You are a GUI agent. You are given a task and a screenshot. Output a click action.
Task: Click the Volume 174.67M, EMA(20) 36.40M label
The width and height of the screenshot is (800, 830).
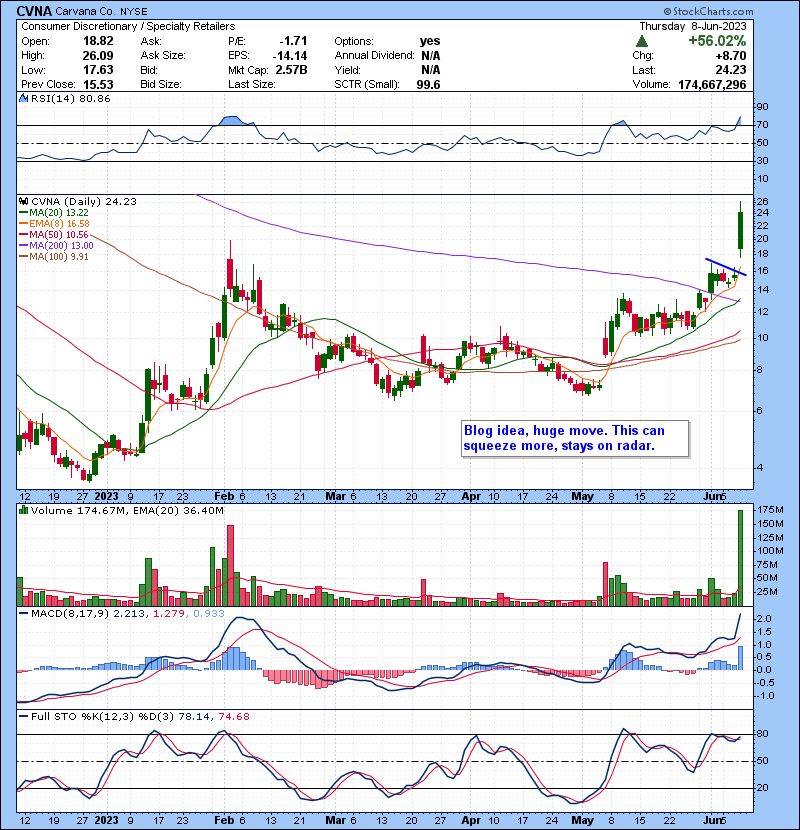pos(127,510)
